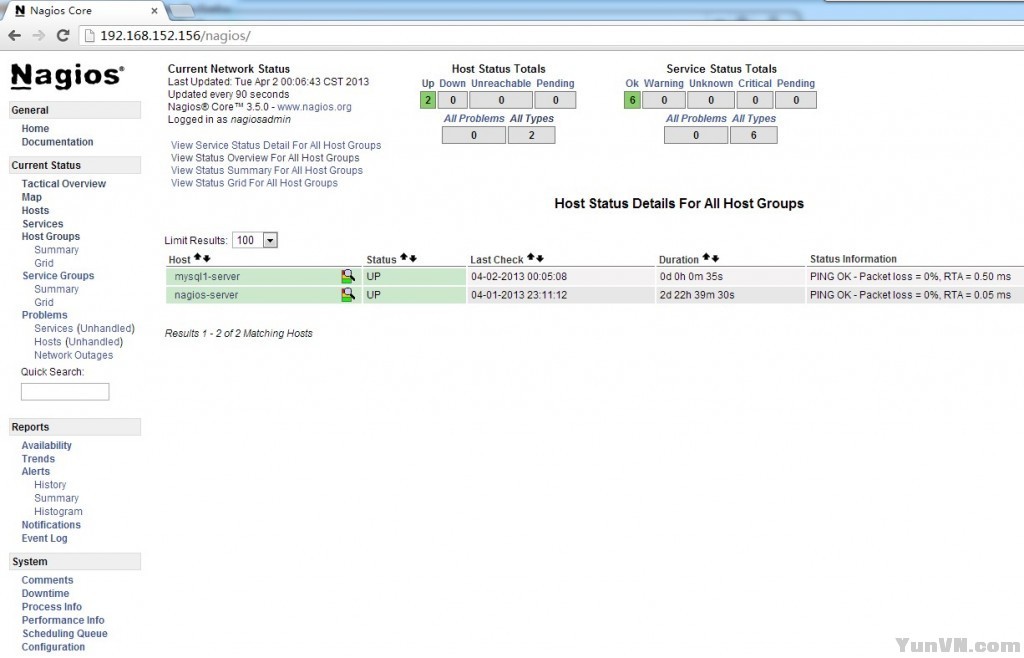
Task: Open Alerts report
Action: [35, 471]
